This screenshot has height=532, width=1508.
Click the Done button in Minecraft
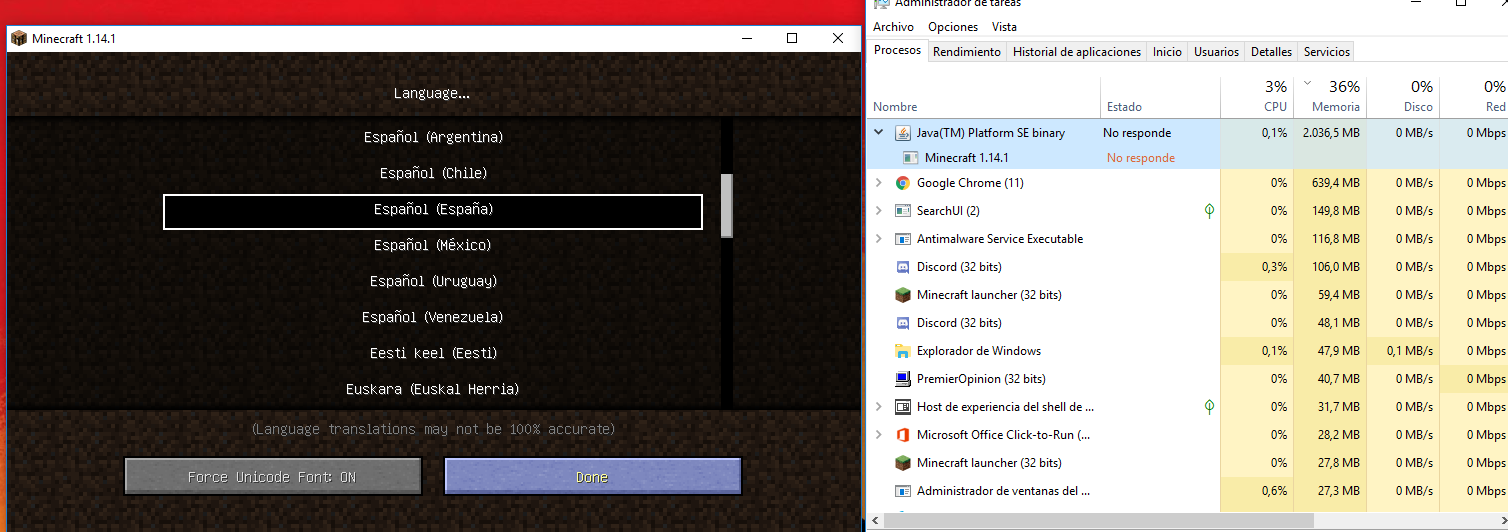592,477
